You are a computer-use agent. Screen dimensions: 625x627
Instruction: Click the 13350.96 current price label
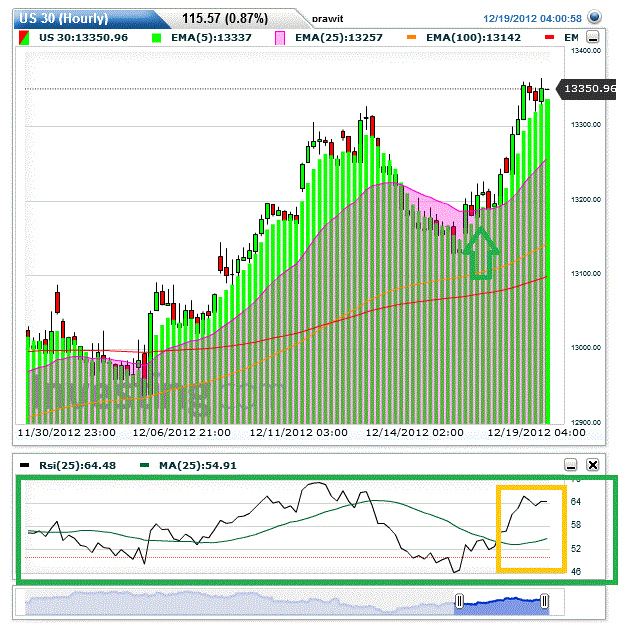point(588,89)
